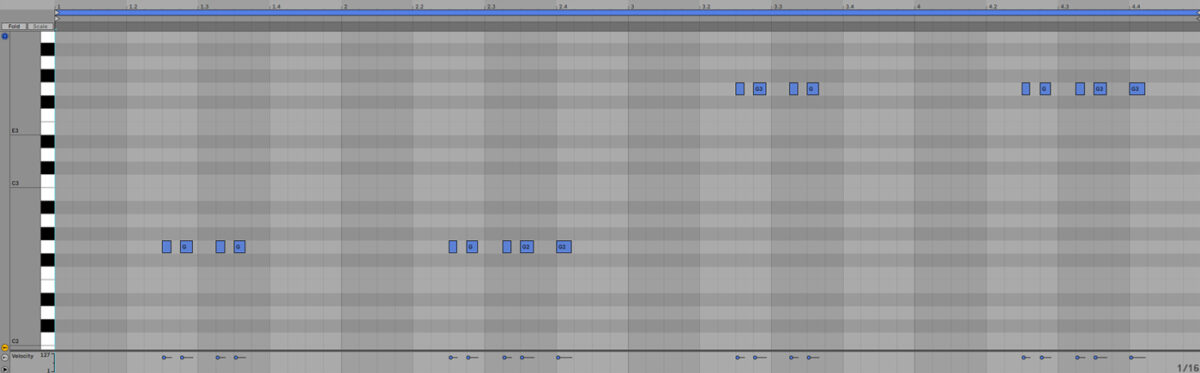The width and height of the screenshot is (1200, 373).
Task: Click the velocity marker under the 2.4 note
Action: click(559, 357)
